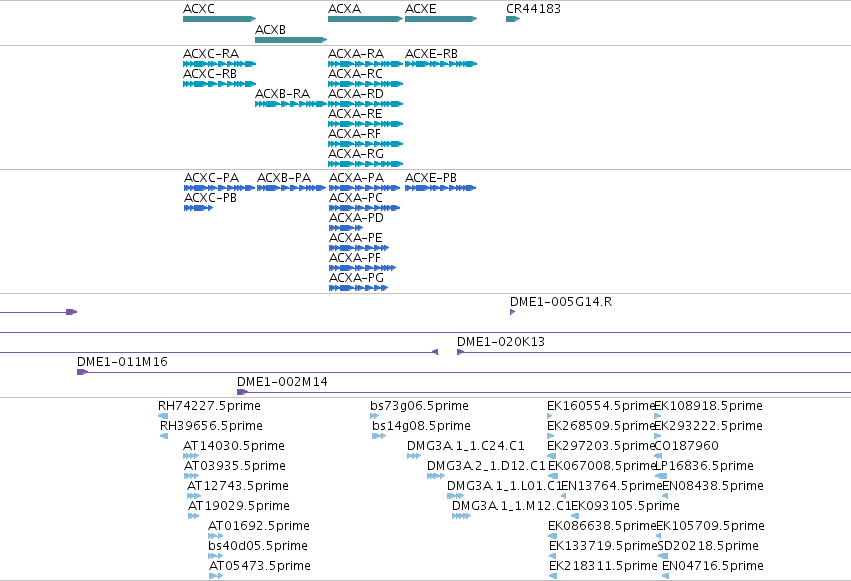Select the DMG3A.2_1.D12.C1 feature glyph
This screenshot has width=851, height=581.
[x=436, y=476]
